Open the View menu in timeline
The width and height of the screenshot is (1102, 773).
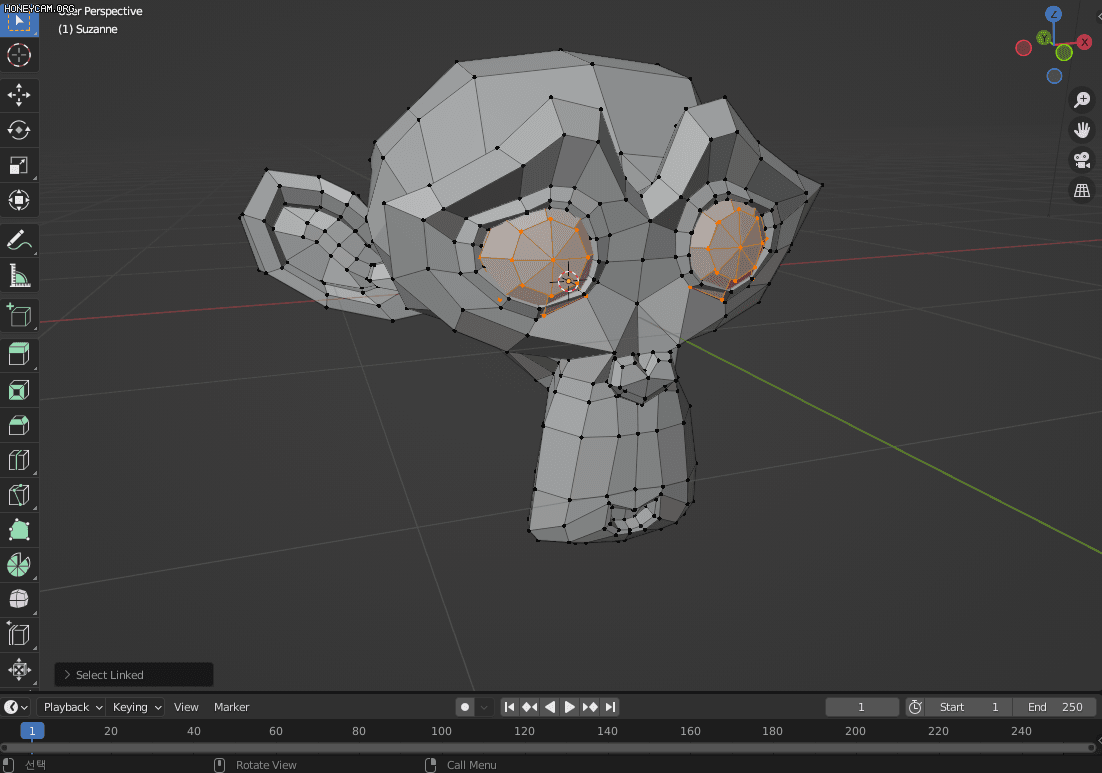pyautogui.click(x=186, y=707)
